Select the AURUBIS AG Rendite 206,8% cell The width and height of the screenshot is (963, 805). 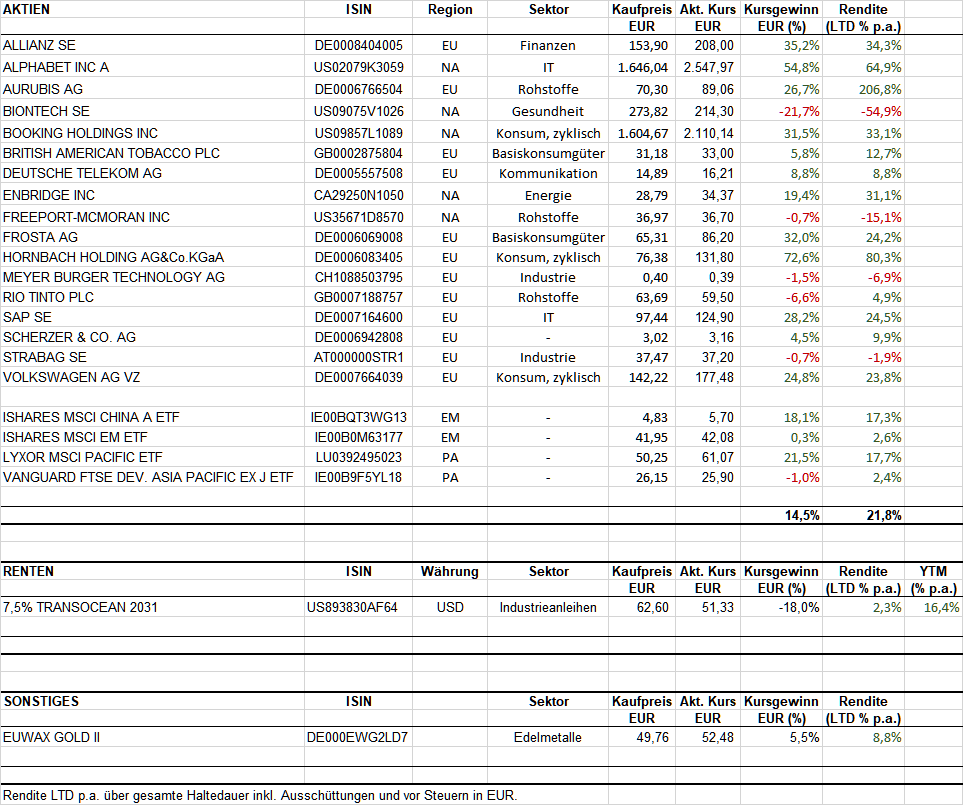(863, 90)
